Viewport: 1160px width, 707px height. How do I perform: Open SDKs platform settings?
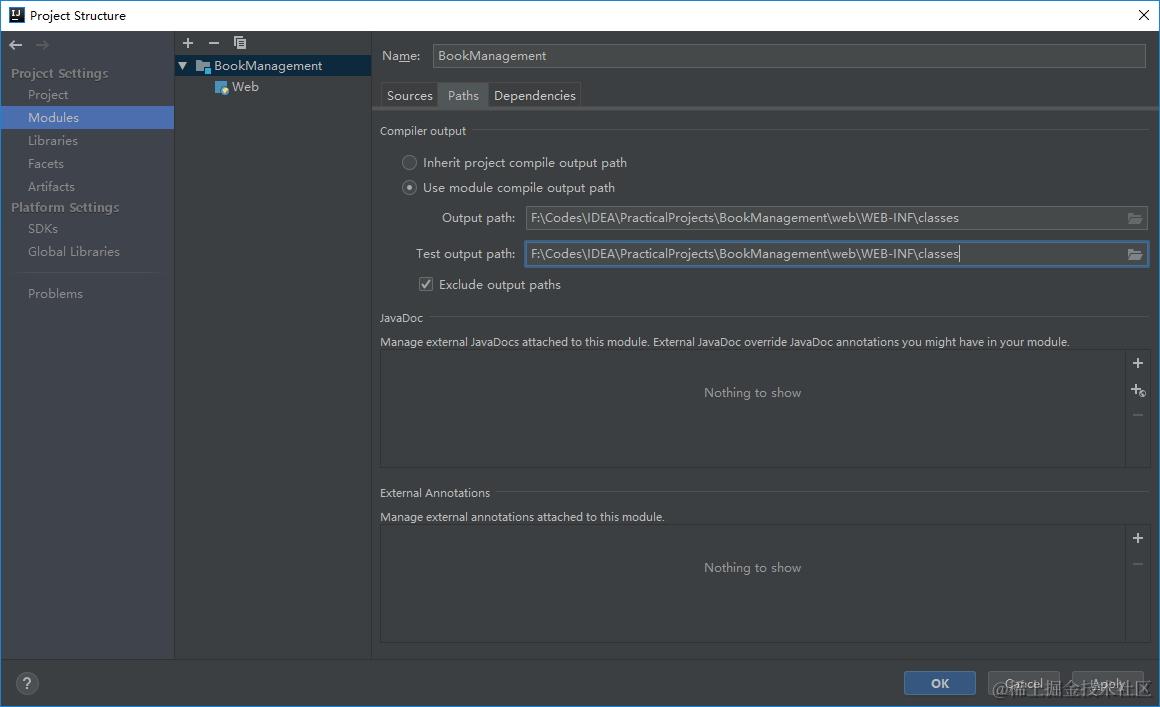(x=43, y=229)
